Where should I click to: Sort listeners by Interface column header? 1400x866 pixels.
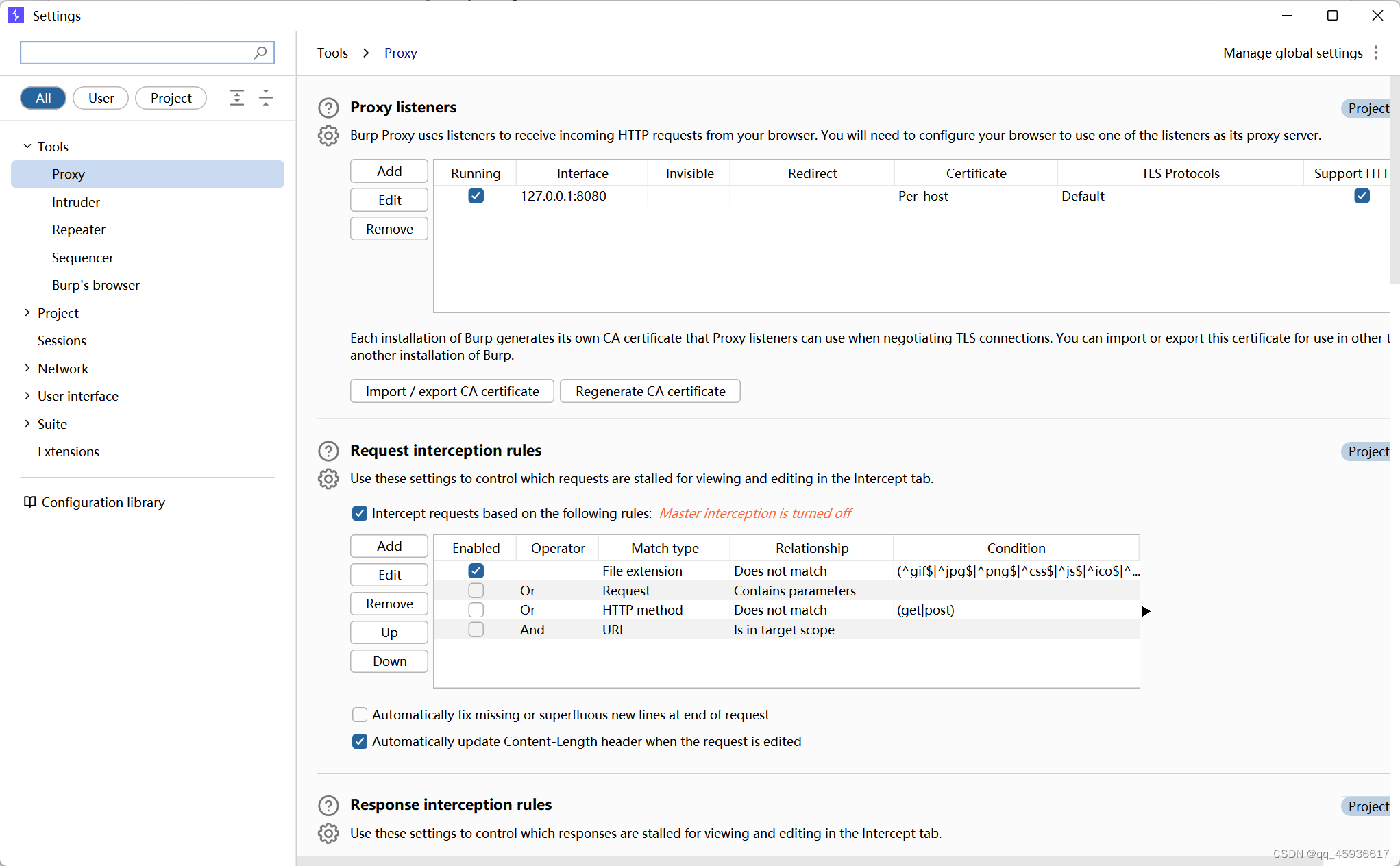pos(582,173)
